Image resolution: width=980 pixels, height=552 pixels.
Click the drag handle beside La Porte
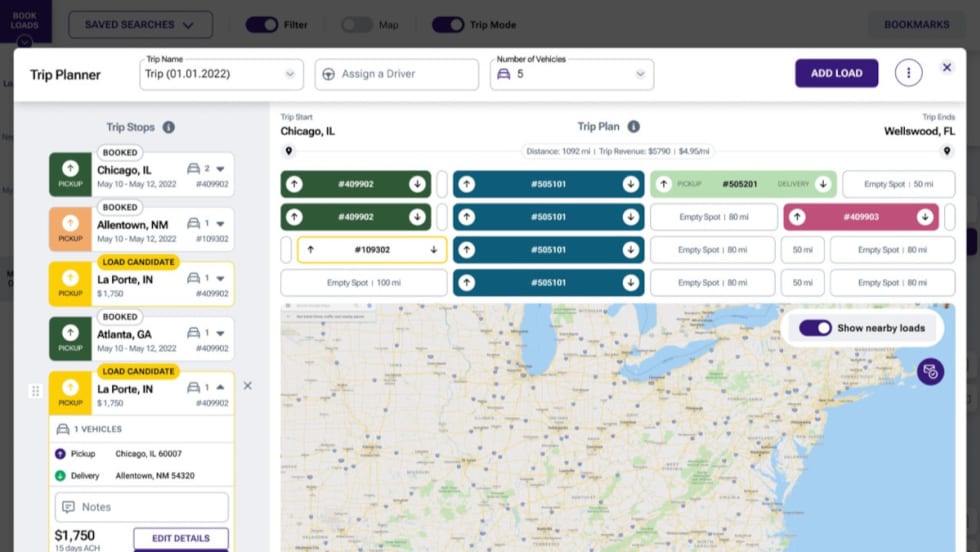pyautogui.click(x=36, y=391)
